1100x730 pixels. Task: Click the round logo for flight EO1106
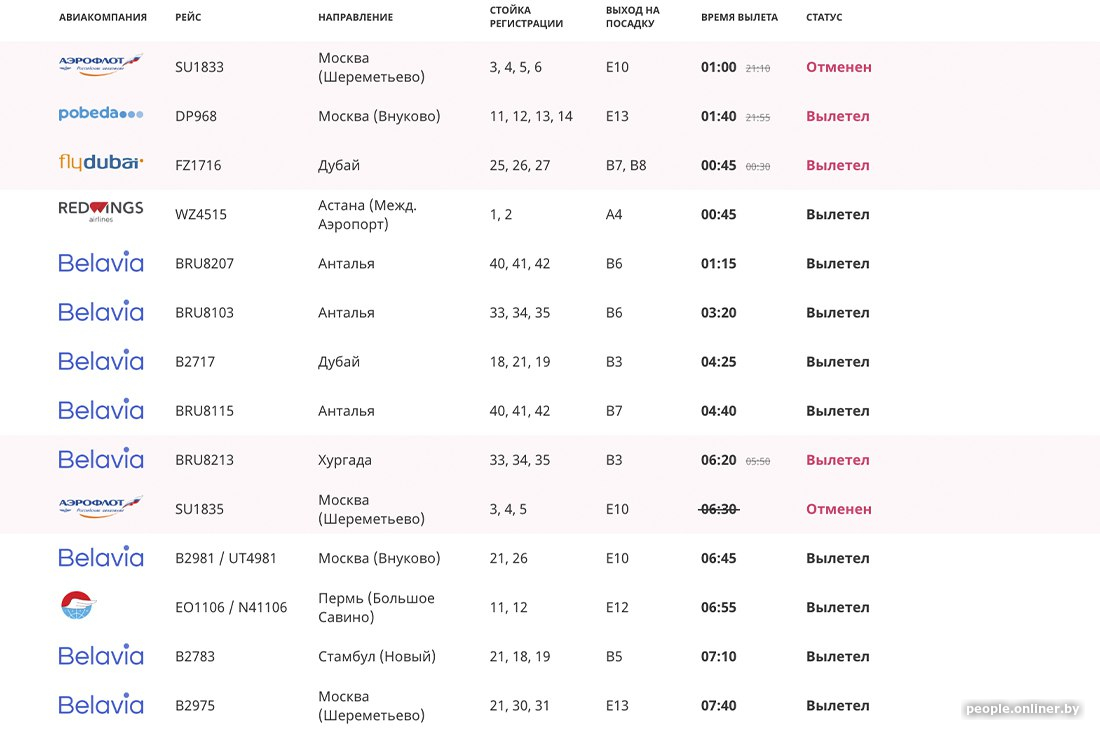point(77,605)
